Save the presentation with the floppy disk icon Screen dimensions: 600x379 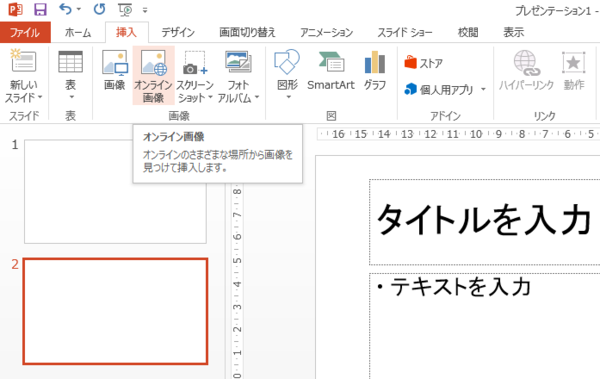point(40,9)
